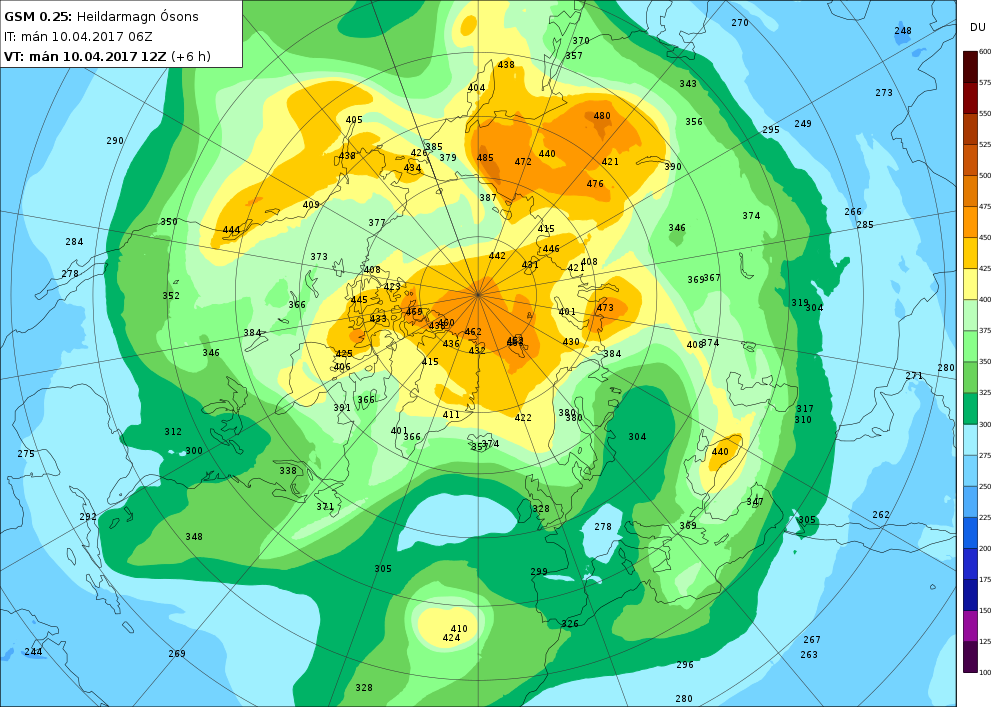Click the 444 value label
This screenshot has width=1000, height=707.
click(x=232, y=230)
